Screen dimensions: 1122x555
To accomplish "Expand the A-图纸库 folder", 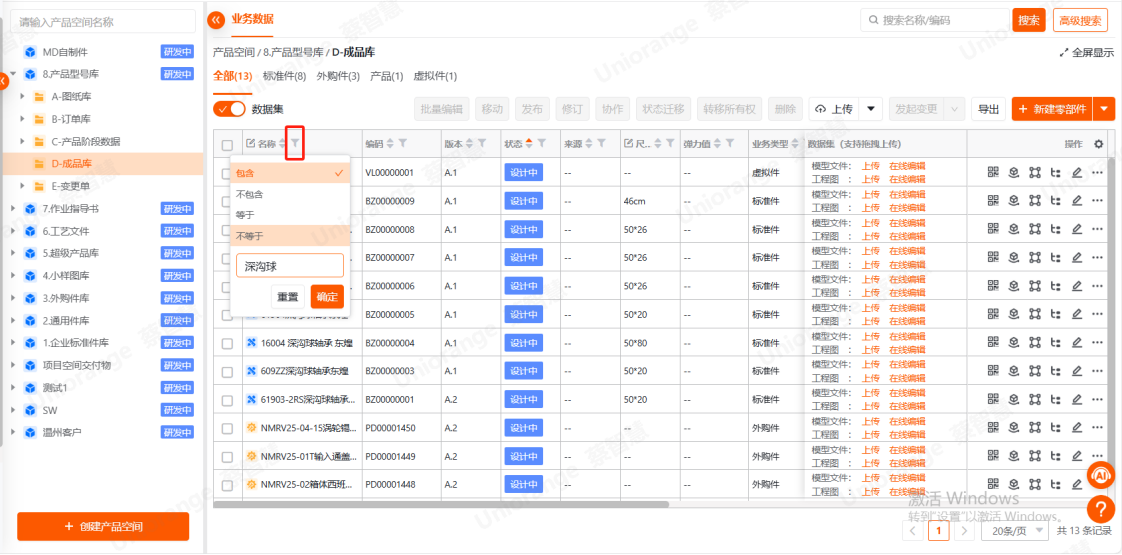I will coord(22,97).
